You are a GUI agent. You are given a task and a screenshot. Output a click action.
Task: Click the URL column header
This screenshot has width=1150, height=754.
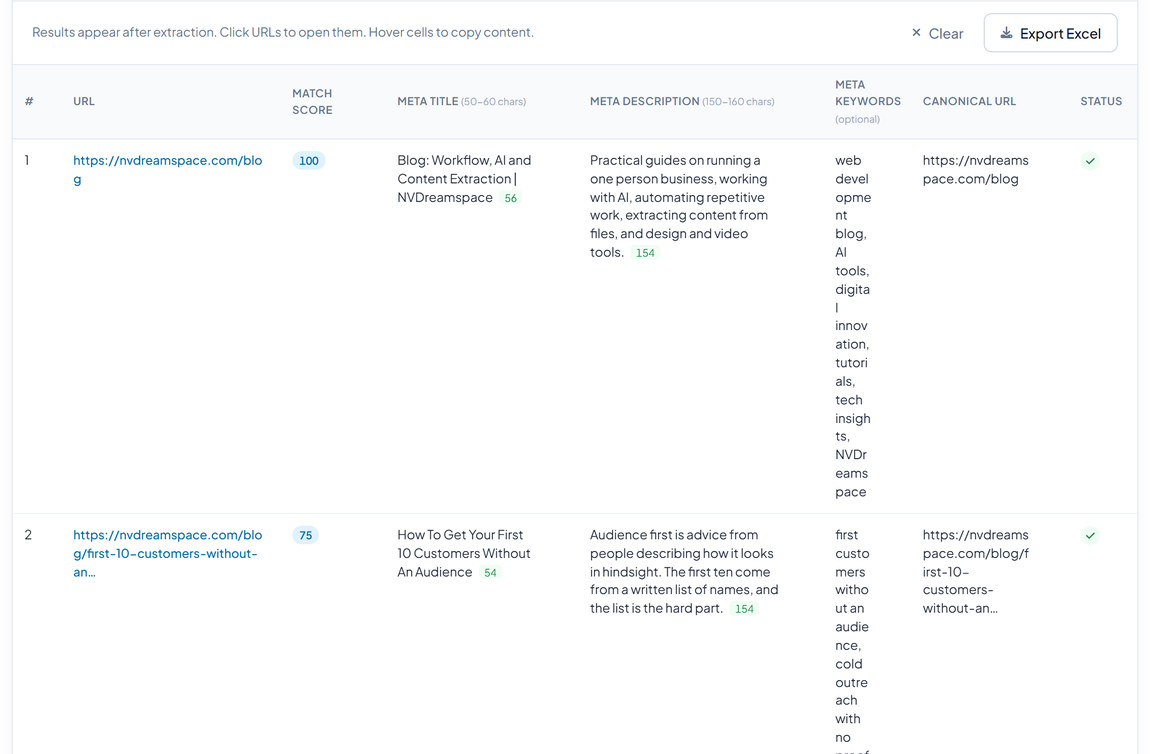tap(84, 101)
